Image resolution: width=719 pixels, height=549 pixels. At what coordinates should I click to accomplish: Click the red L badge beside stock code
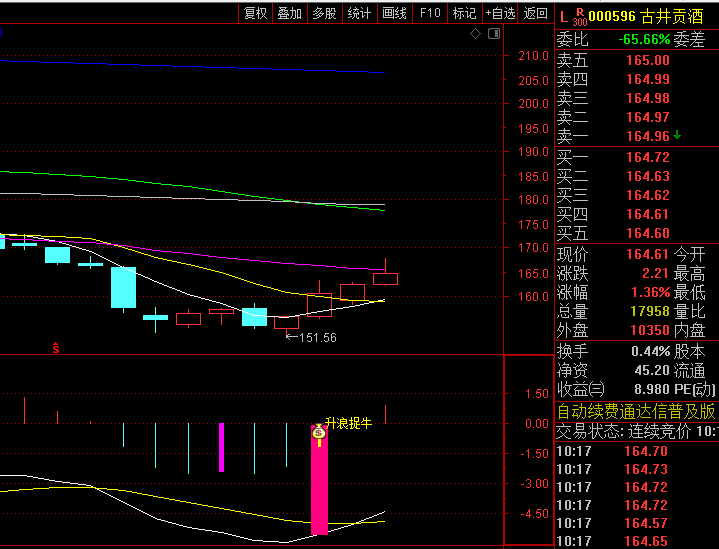(564, 18)
